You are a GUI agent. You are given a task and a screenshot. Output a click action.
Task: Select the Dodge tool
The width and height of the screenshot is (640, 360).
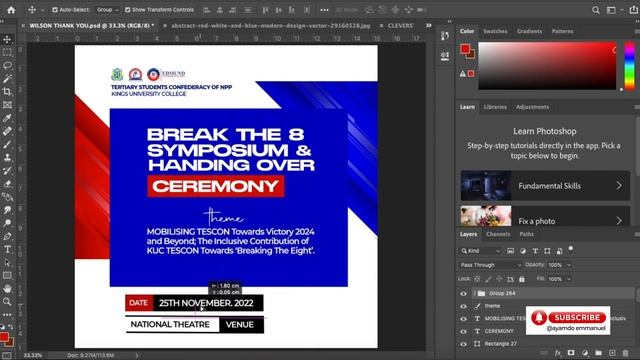[x=7, y=223]
